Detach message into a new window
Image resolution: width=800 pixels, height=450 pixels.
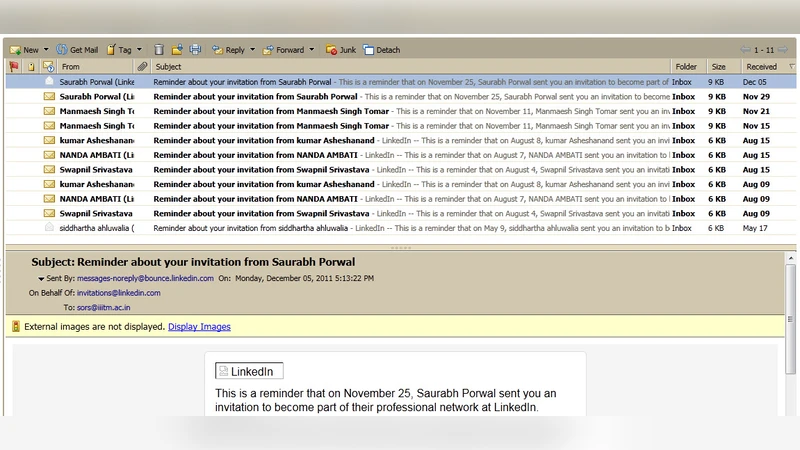pyautogui.click(x=381, y=50)
